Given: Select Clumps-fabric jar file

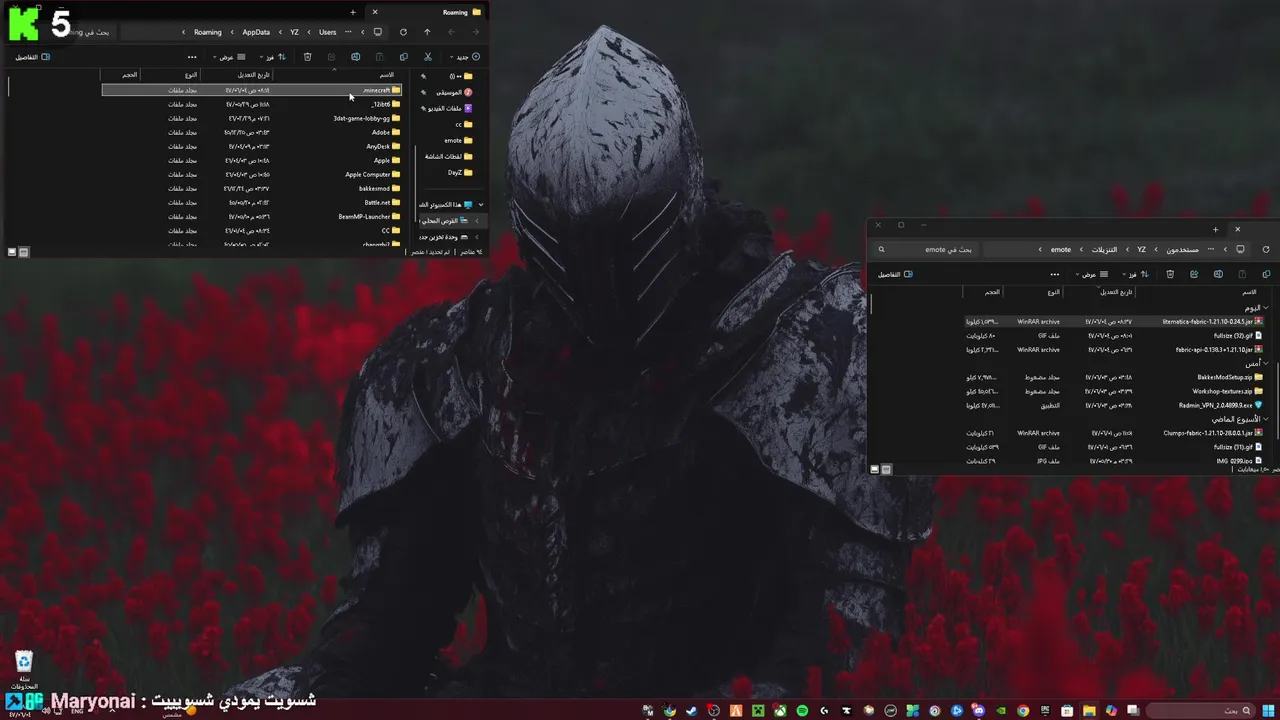Looking at the screenshot, I should point(1115,433).
